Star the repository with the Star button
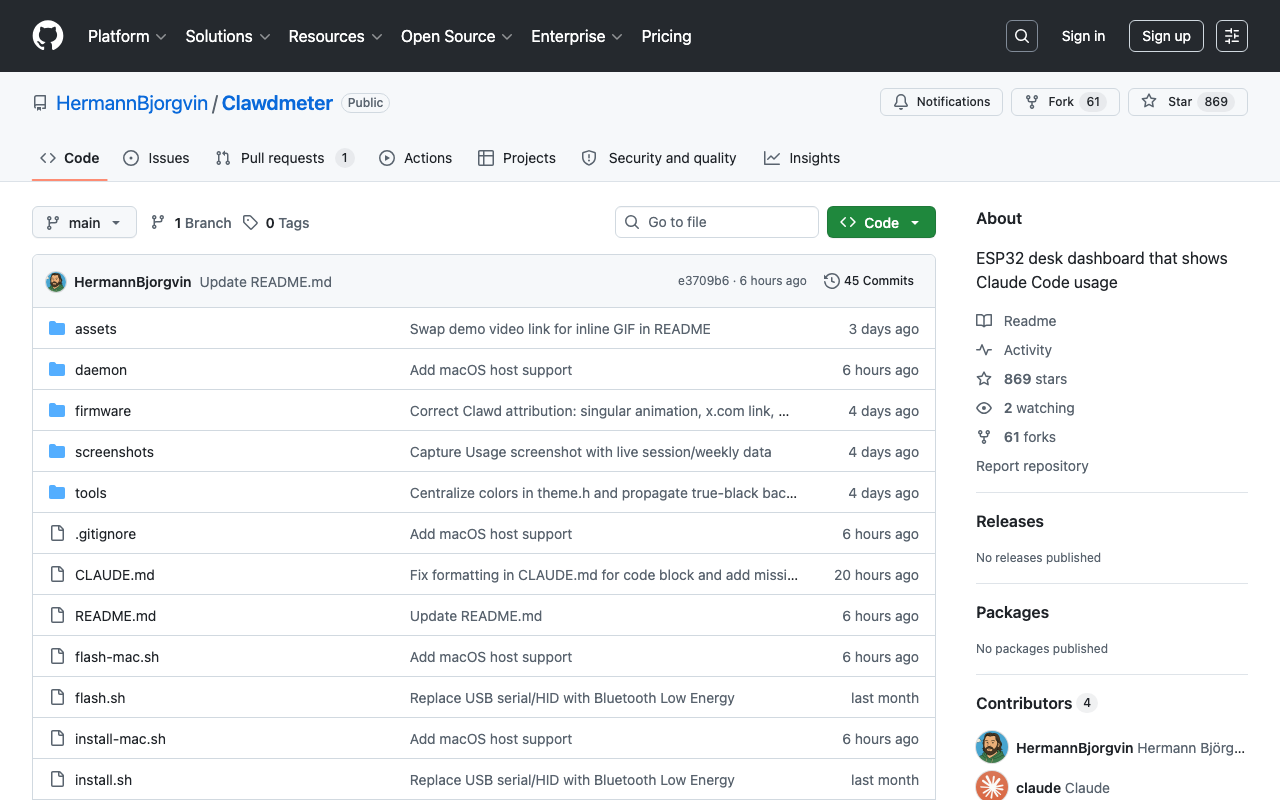1280x800 pixels. 1188,102
